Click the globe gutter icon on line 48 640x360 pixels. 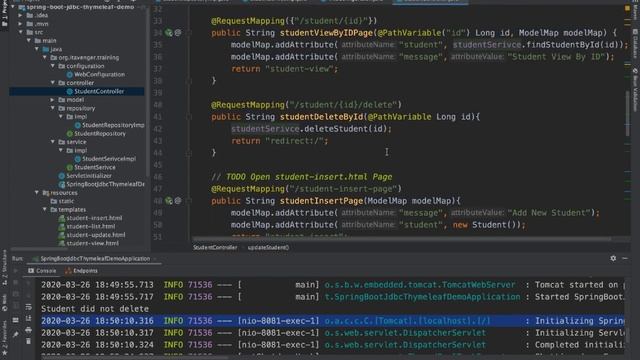(178, 200)
